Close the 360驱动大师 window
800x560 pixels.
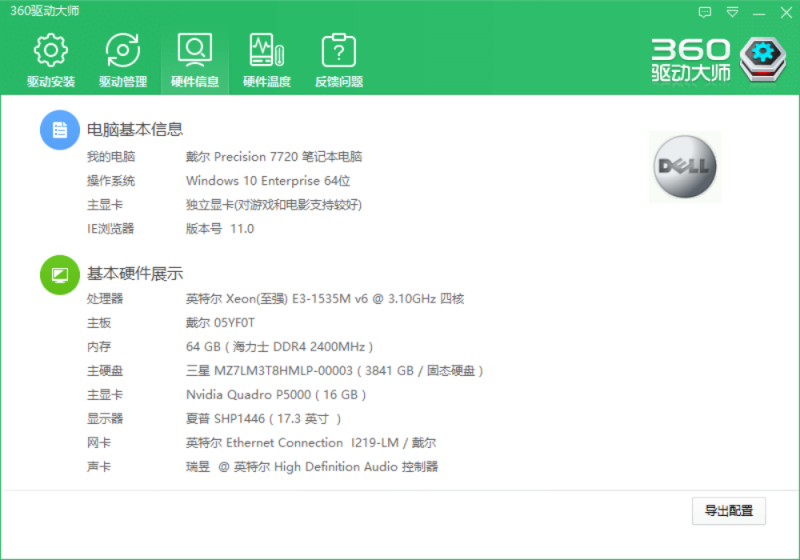786,12
